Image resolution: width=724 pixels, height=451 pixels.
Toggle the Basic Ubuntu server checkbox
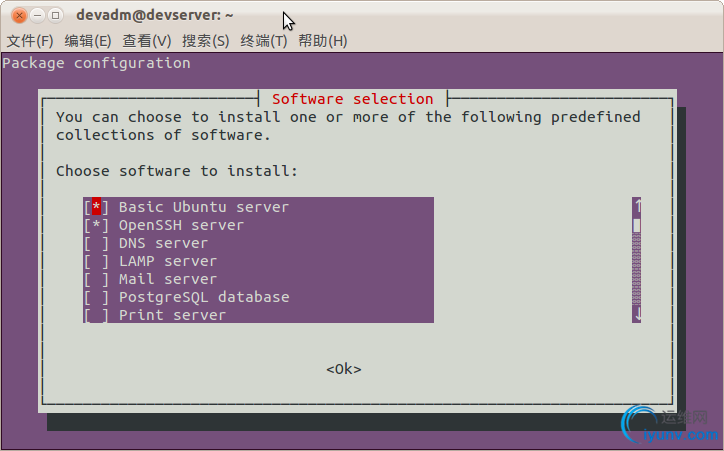click(96, 207)
